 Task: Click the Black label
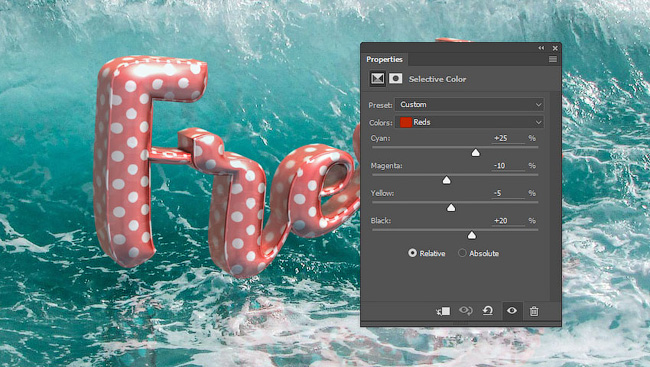click(381, 221)
